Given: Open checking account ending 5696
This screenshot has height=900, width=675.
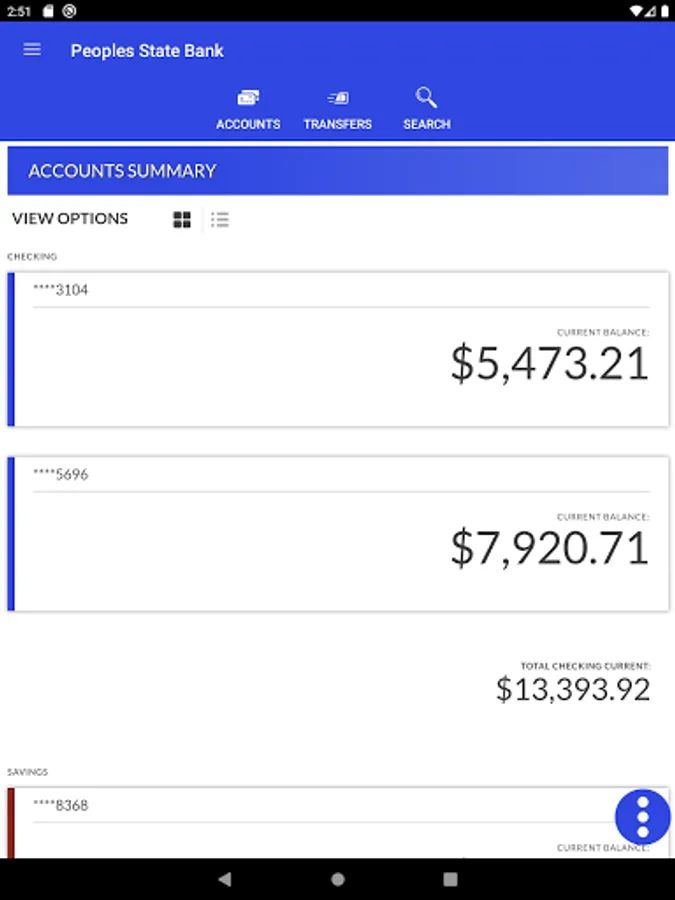Looking at the screenshot, I should (x=338, y=534).
